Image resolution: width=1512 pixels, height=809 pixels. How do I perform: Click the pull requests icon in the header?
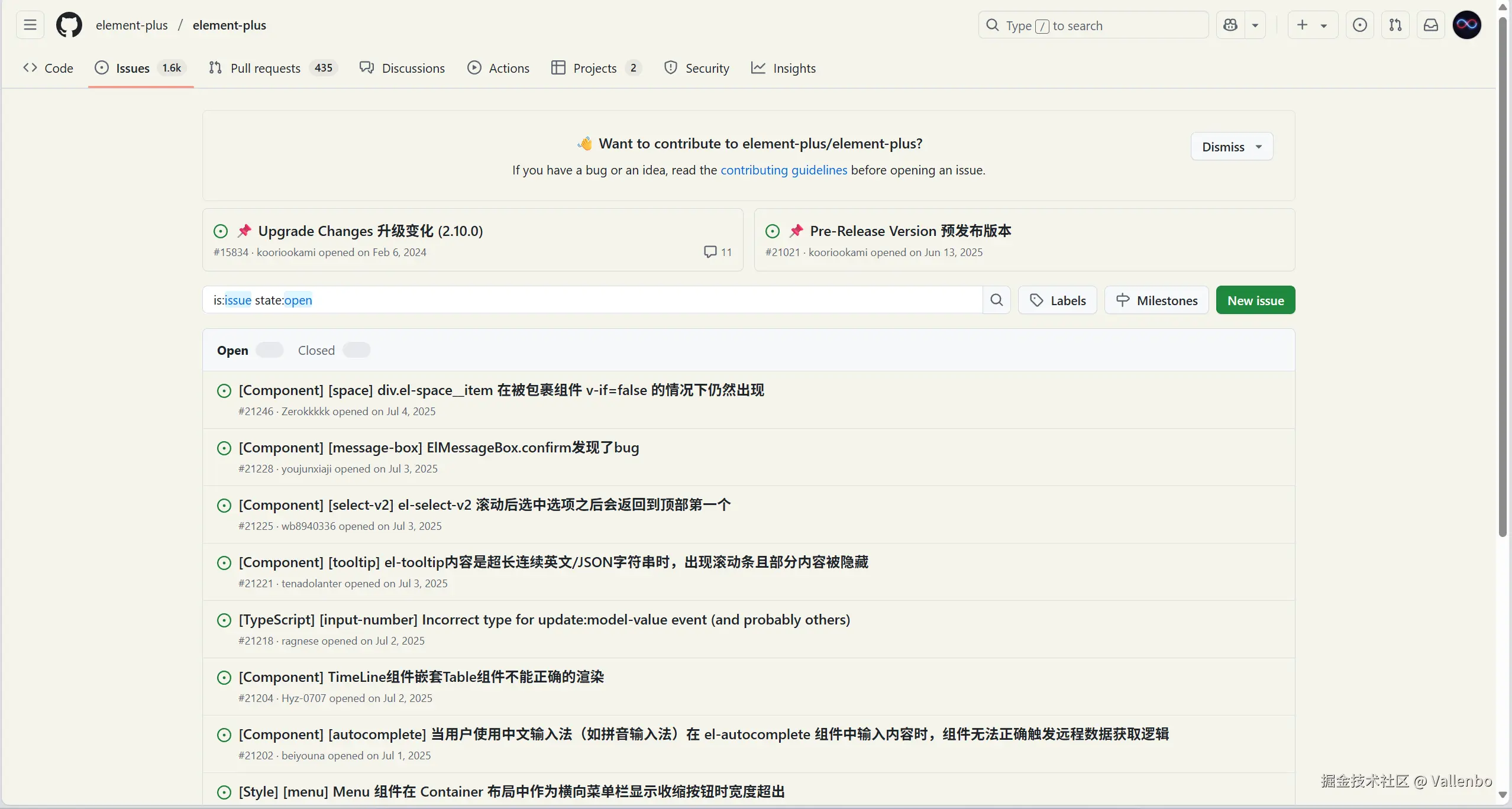click(1396, 25)
